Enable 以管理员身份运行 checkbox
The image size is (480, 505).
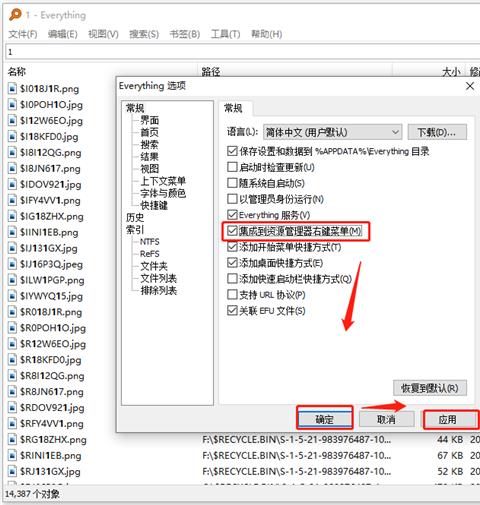point(232,199)
